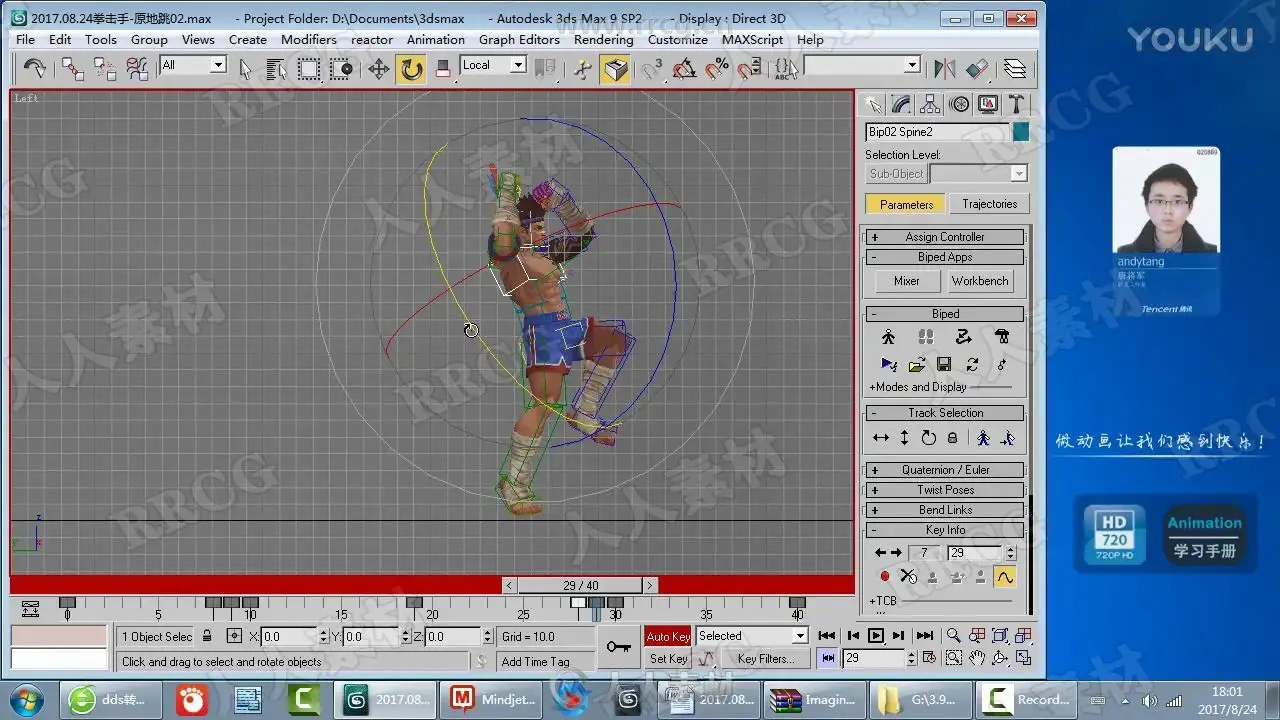The height and width of the screenshot is (720, 1280).
Task: Expand Modes and Display options
Action: 918,387
